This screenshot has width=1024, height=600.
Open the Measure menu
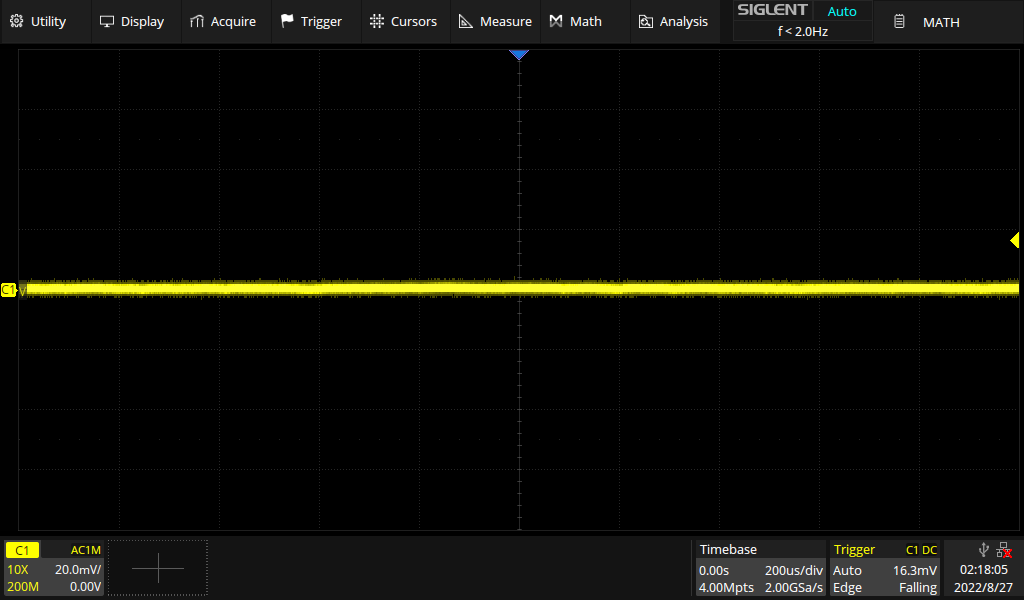496,22
